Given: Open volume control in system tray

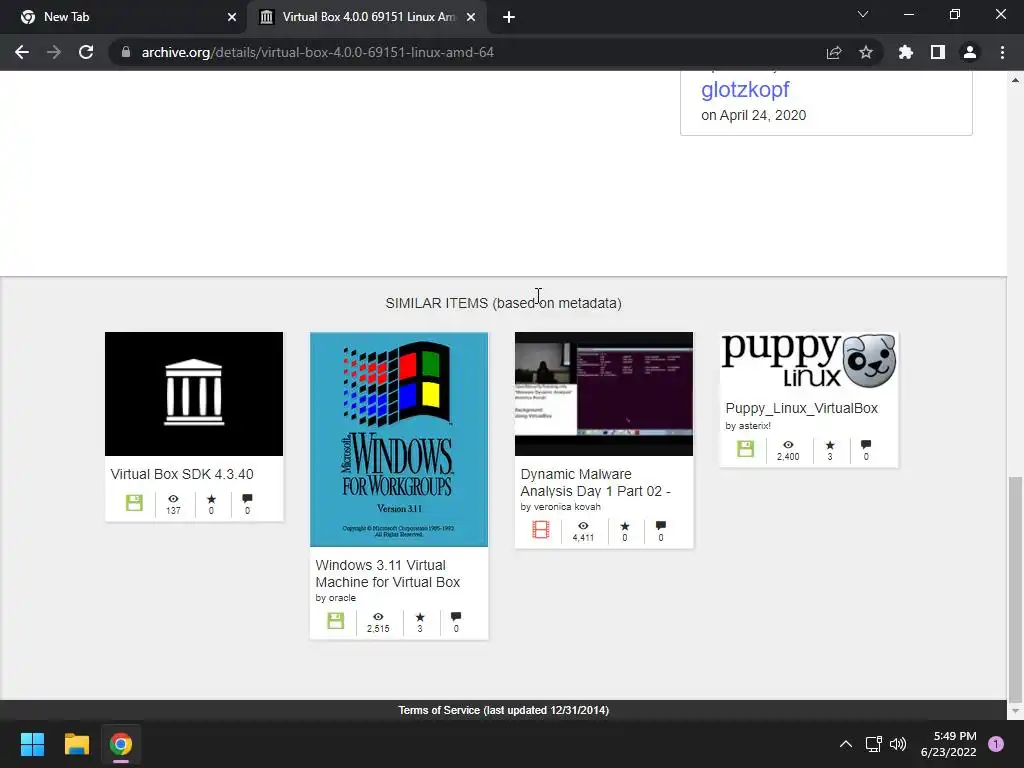Looking at the screenshot, I should pyautogui.click(x=898, y=744).
